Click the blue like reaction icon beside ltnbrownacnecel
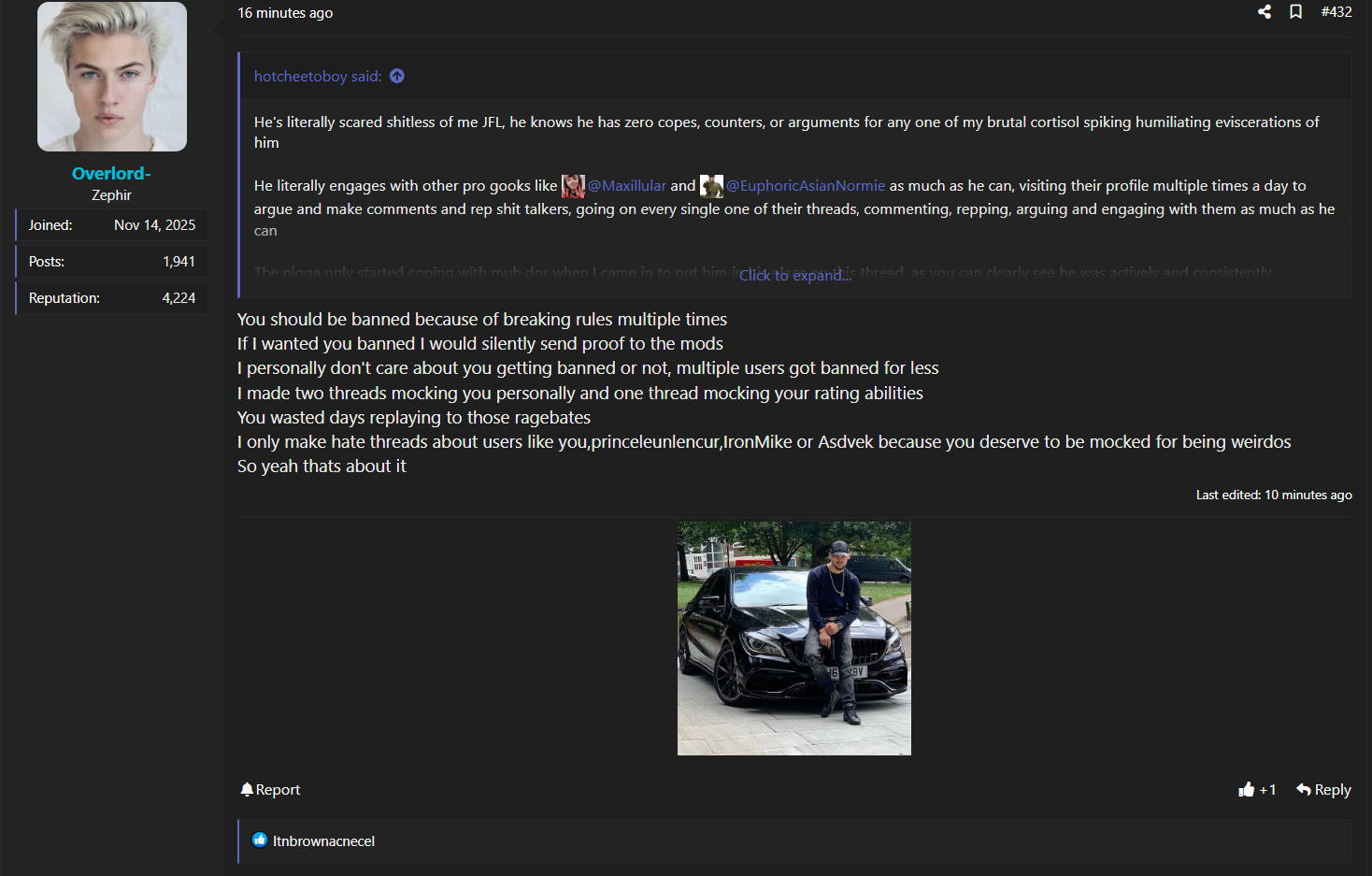 coord(260,840)
